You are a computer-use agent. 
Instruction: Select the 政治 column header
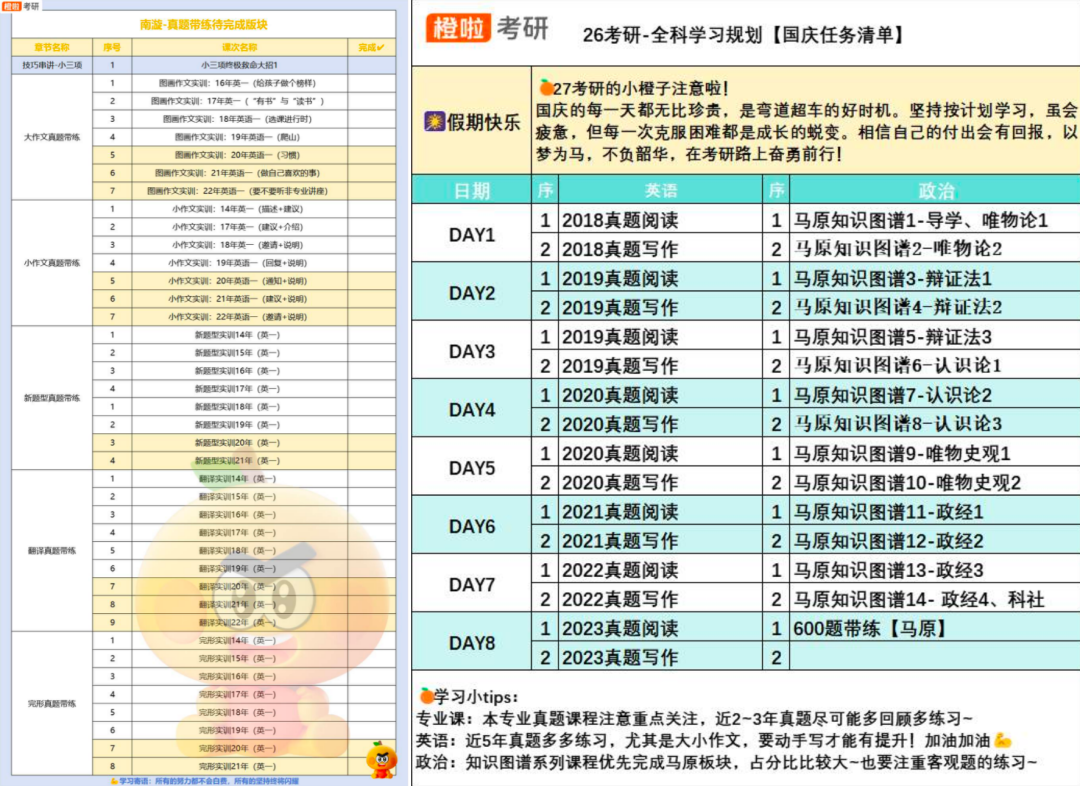[x=935, y=190]
